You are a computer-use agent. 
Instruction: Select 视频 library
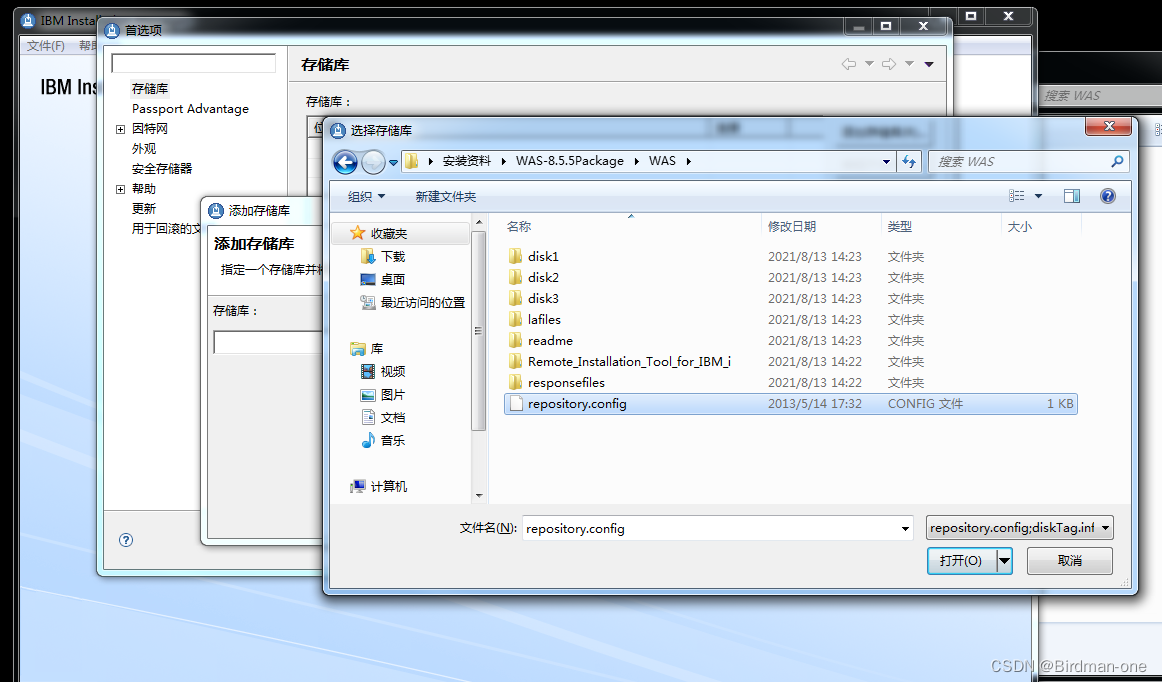393,371
